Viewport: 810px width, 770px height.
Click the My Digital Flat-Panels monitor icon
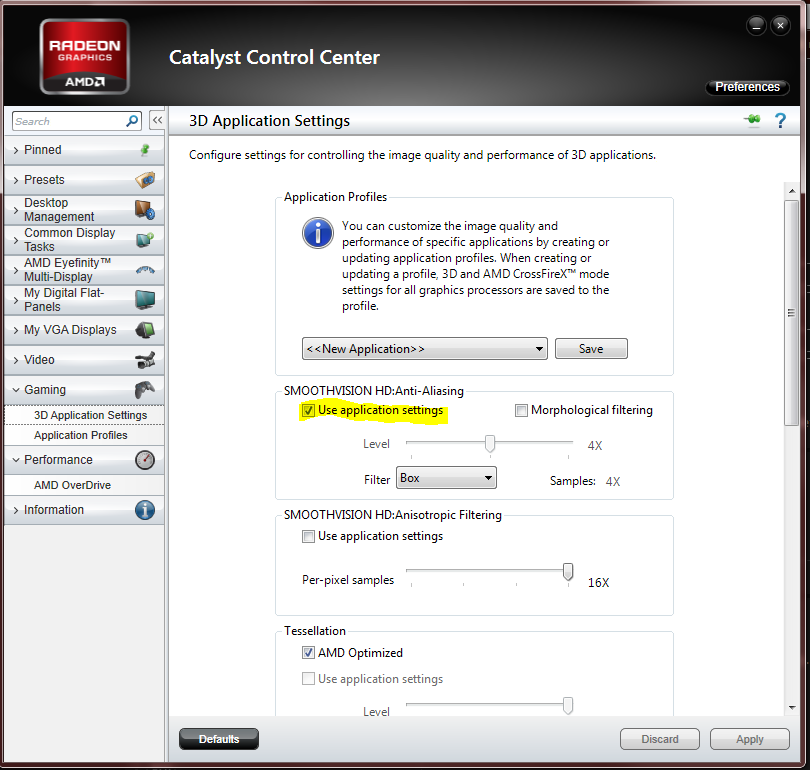click(x=145, y=300)
